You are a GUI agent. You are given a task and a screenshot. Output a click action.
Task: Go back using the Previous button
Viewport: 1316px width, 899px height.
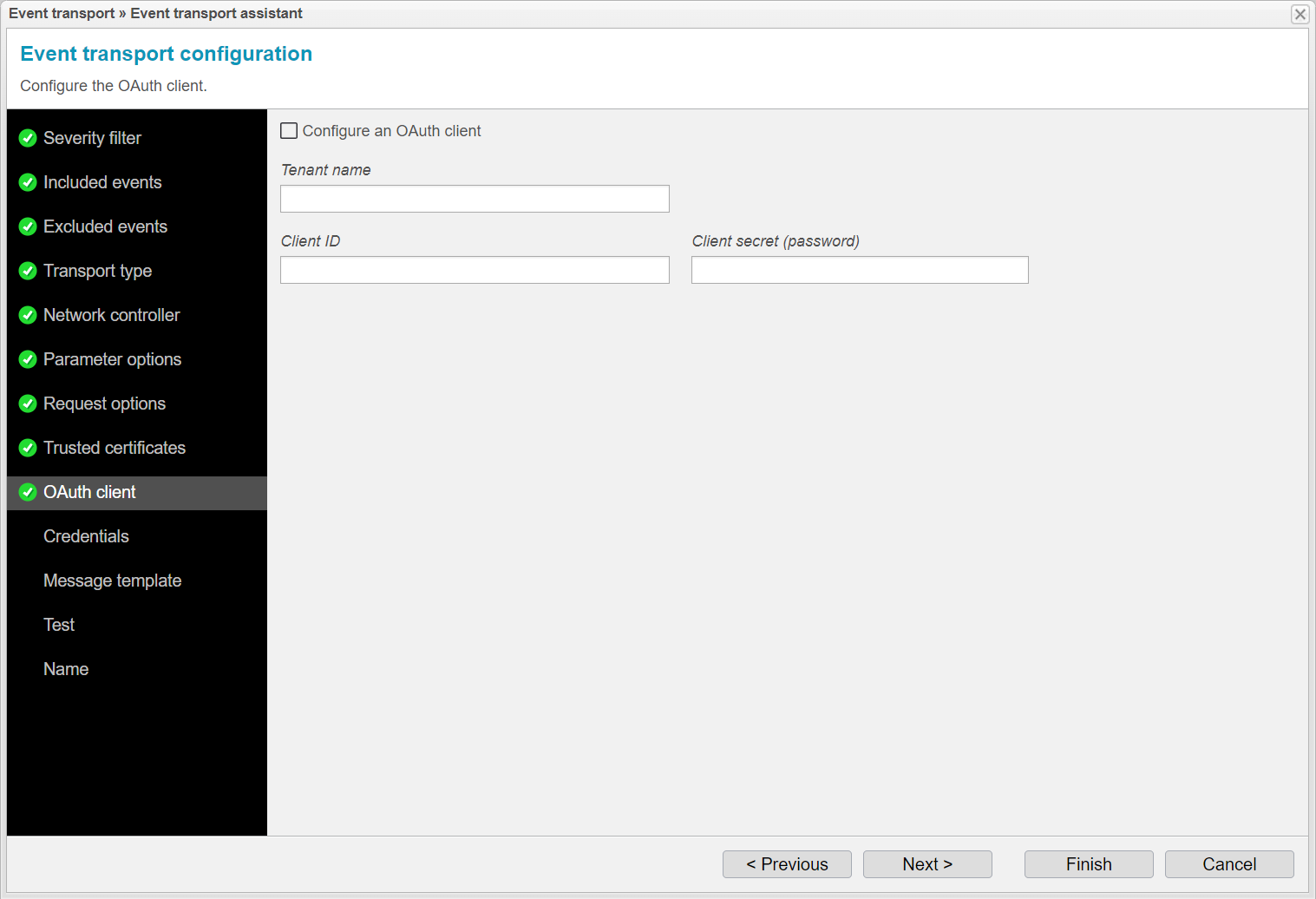pyautogui.click(x=786, y=864)
